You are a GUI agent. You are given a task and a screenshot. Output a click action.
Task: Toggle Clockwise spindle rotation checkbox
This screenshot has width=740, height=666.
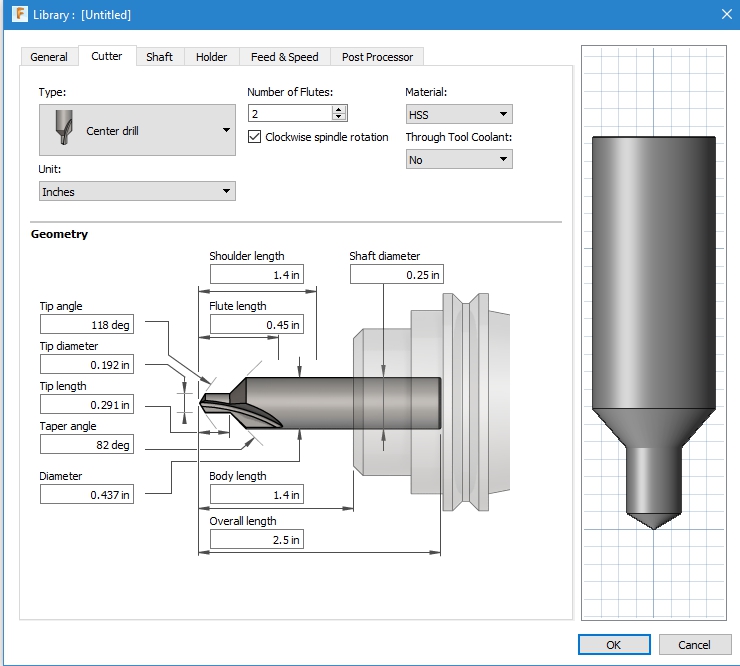255,137
